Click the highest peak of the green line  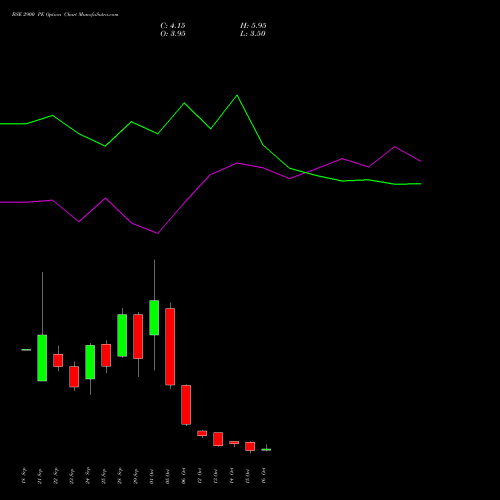(x=237, y=96)
